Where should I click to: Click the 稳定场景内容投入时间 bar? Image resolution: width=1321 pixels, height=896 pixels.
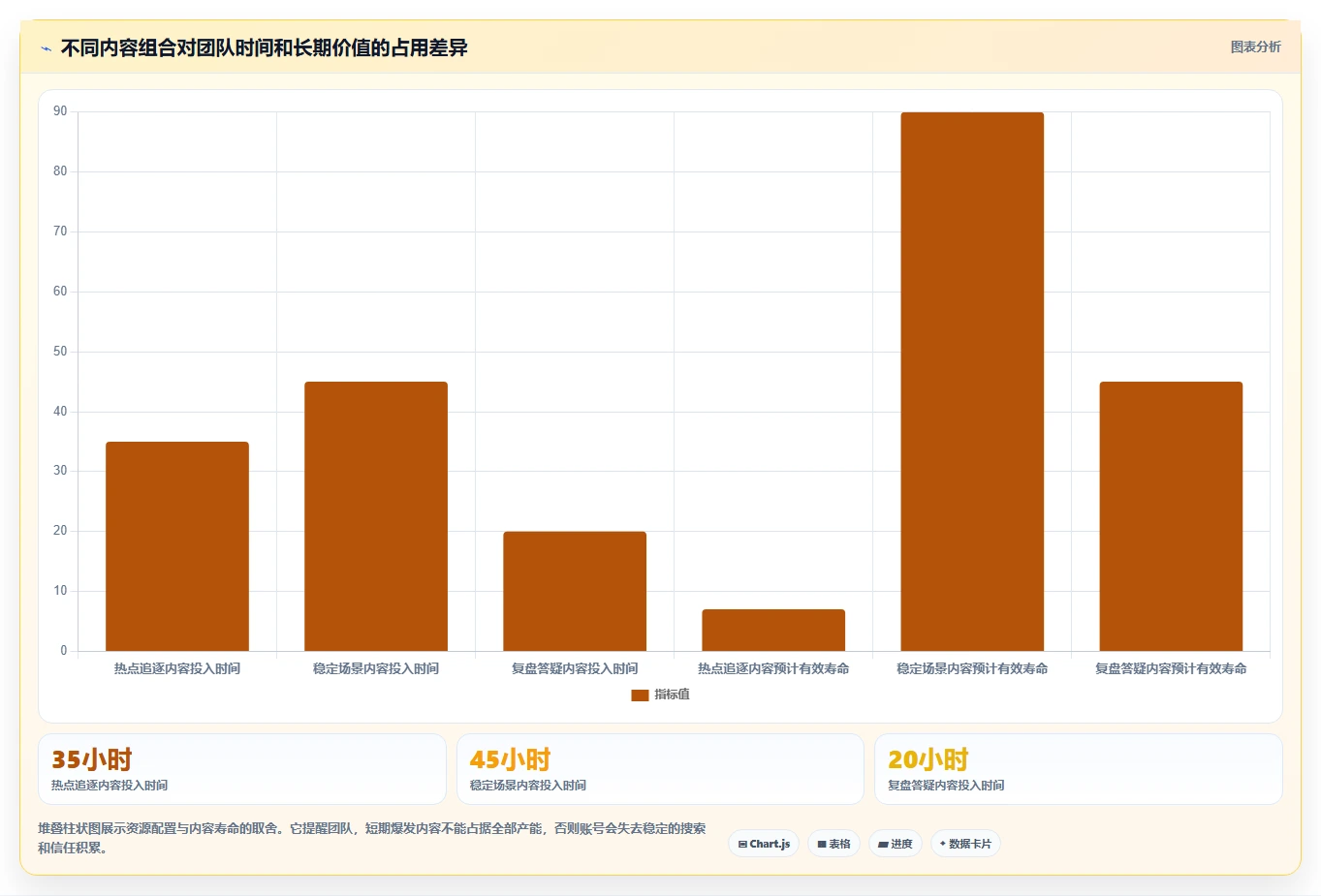(x=376, y=516)
